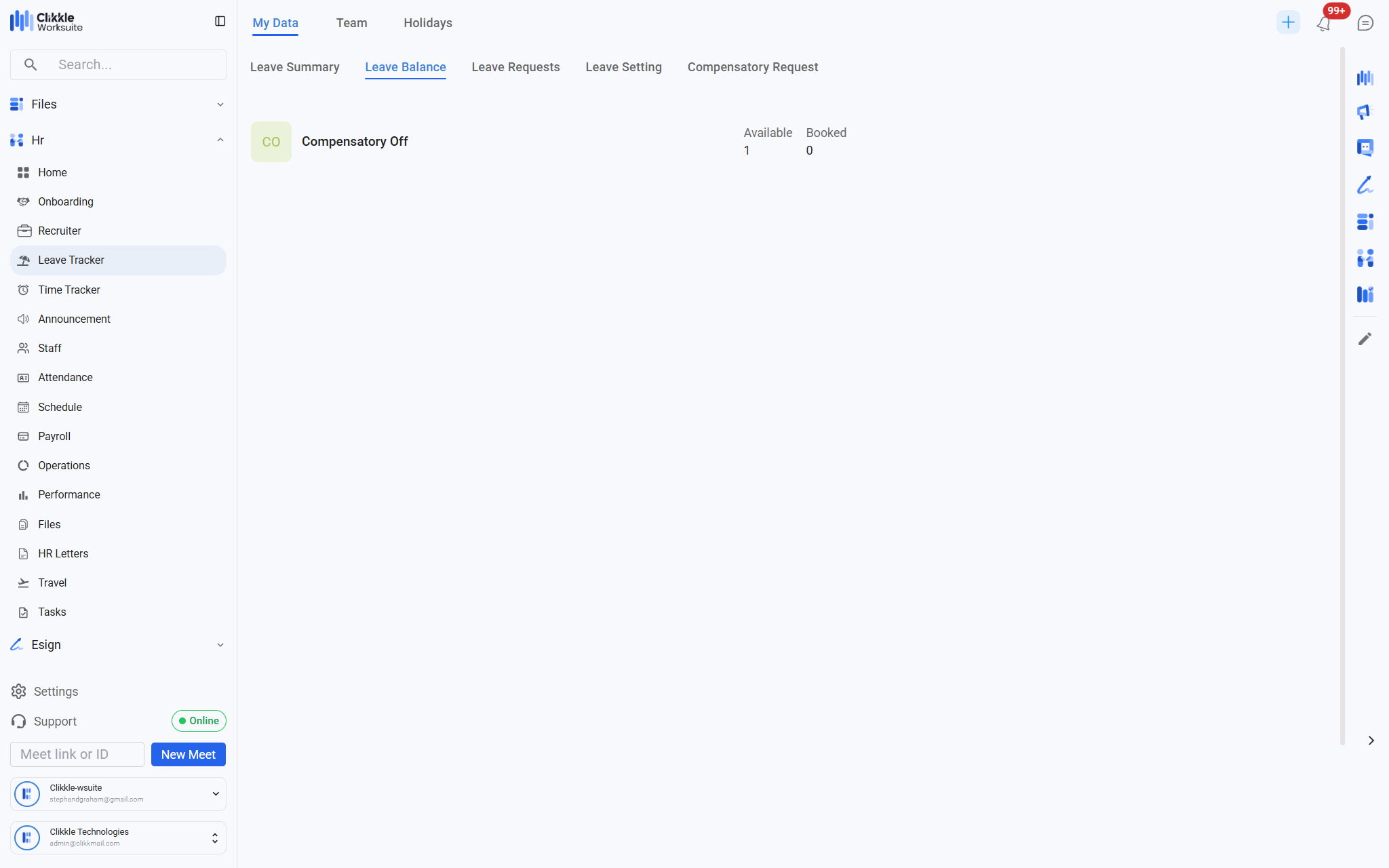
Task: Open the Holidays tab
Action: click(x=427, y=23)
